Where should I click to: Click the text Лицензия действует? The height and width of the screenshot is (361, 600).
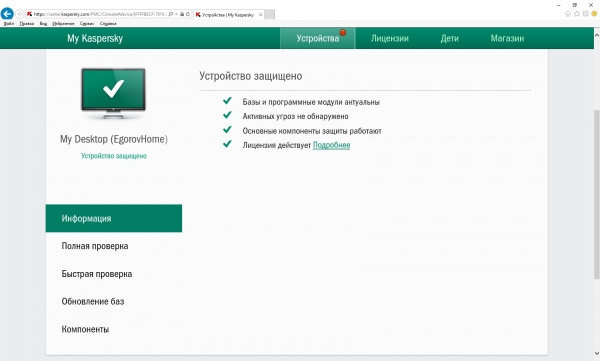tap(277, 145)
